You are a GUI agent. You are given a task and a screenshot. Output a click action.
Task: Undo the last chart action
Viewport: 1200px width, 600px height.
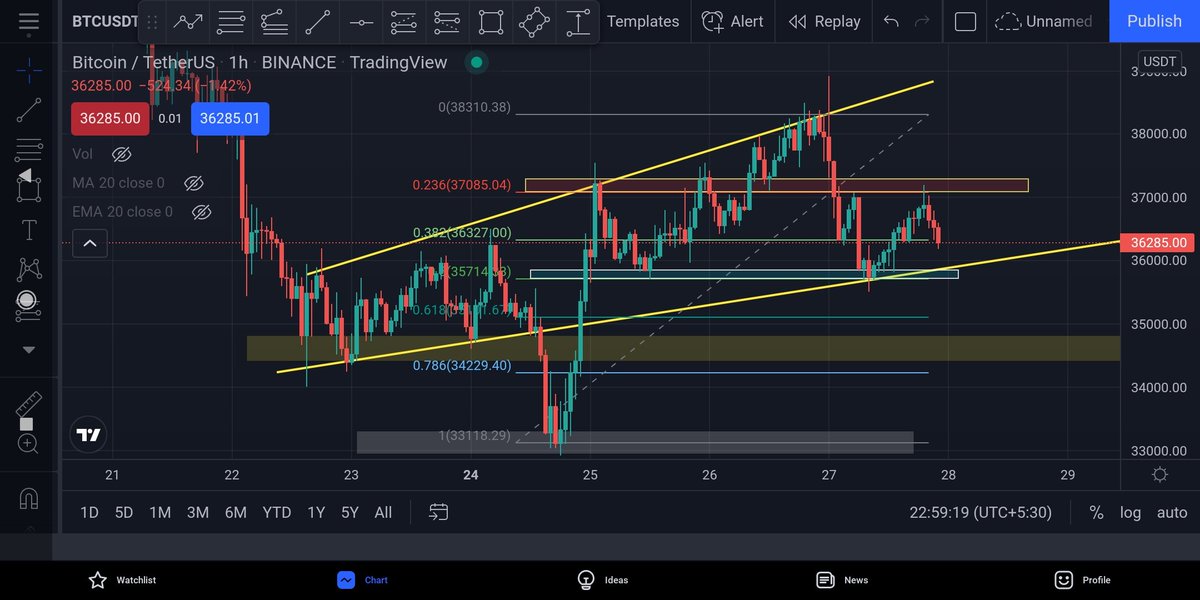click(891, 21)
